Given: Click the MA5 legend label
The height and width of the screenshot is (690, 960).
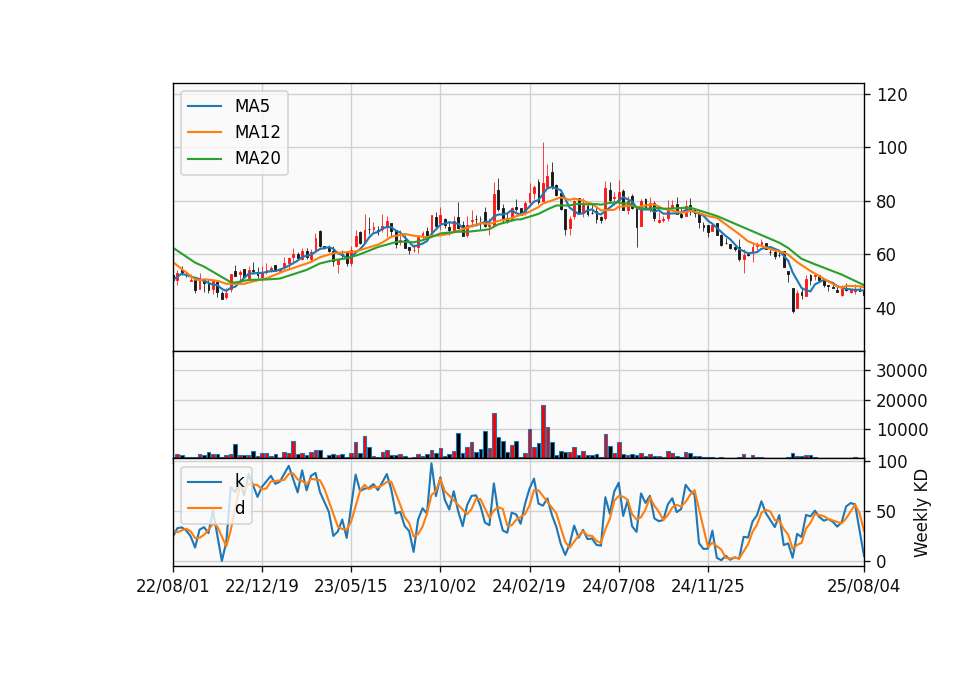Looking at the screenshot, I should (x=252, y=106).
